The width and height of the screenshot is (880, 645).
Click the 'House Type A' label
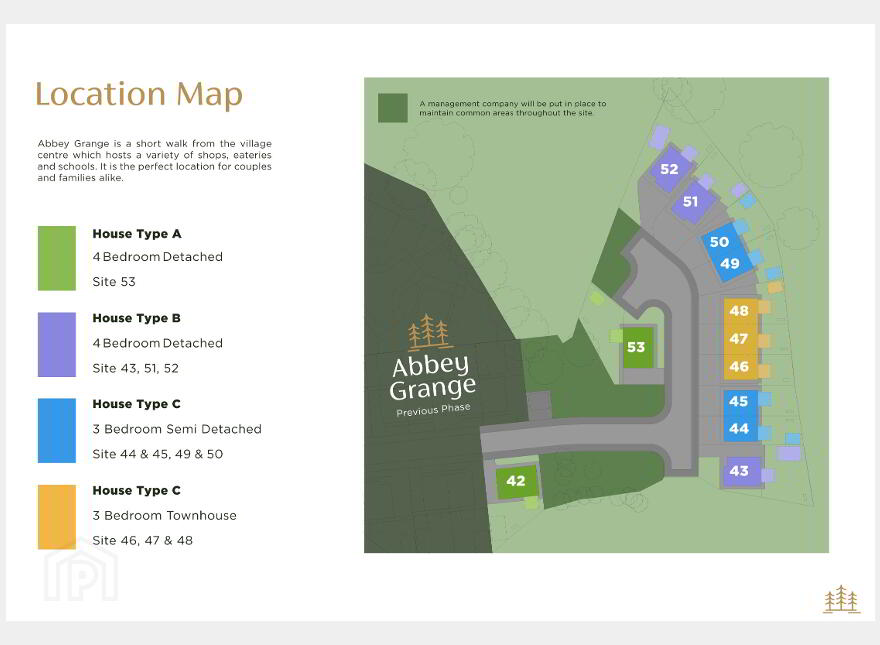click(137, 234)
